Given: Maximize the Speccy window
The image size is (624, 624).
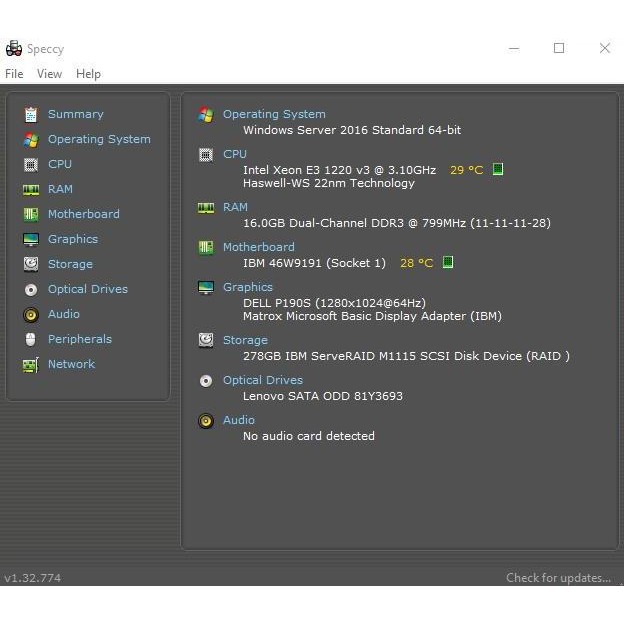Looking at the screenshot, I should pyautogui.click(x=559, y=48).
